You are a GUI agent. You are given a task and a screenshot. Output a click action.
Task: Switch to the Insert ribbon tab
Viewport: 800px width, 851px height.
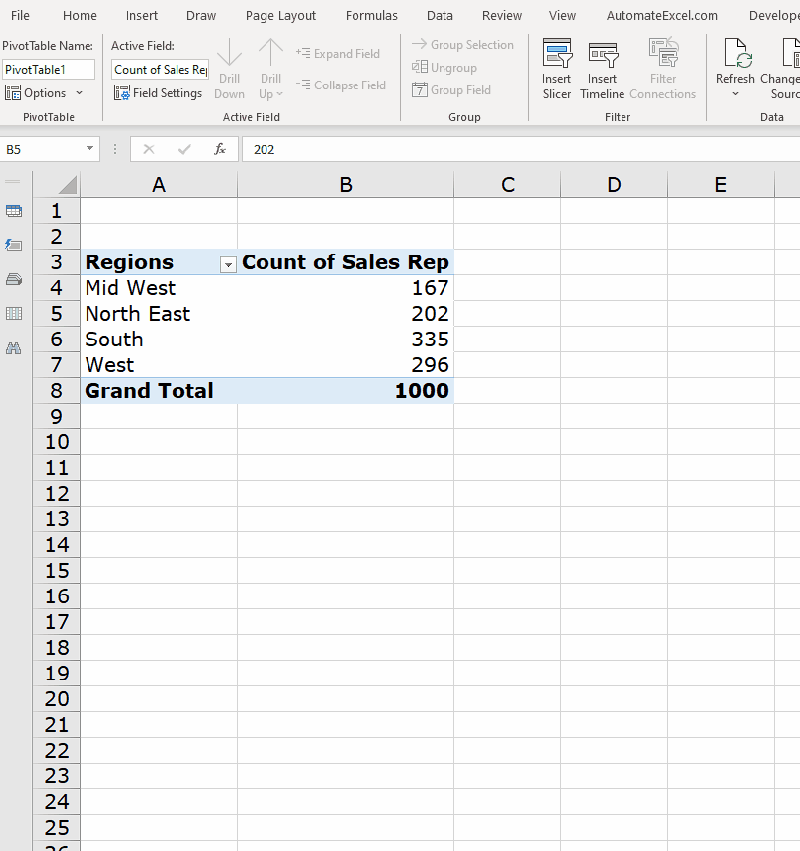141,15
